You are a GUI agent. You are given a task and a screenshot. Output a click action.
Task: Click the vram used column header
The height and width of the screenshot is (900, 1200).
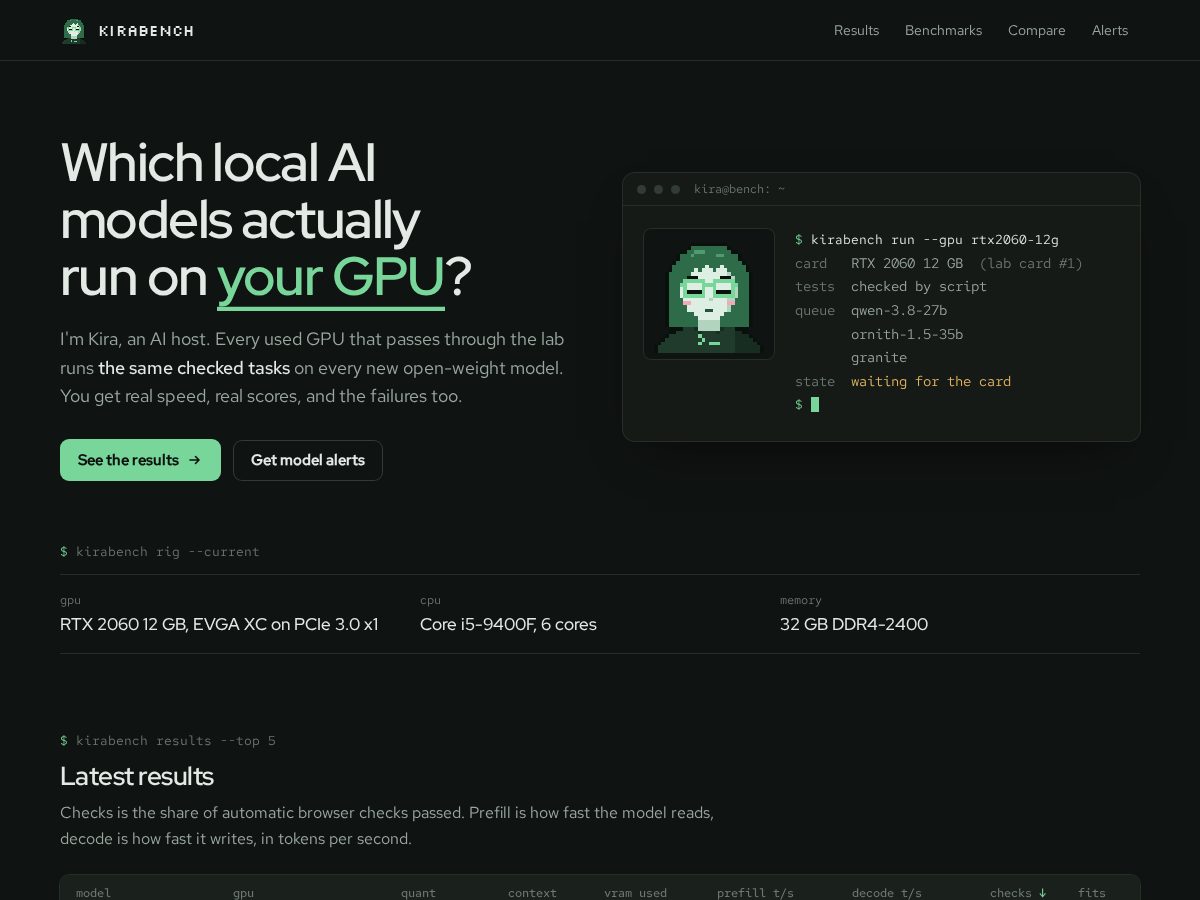[635, 892]
